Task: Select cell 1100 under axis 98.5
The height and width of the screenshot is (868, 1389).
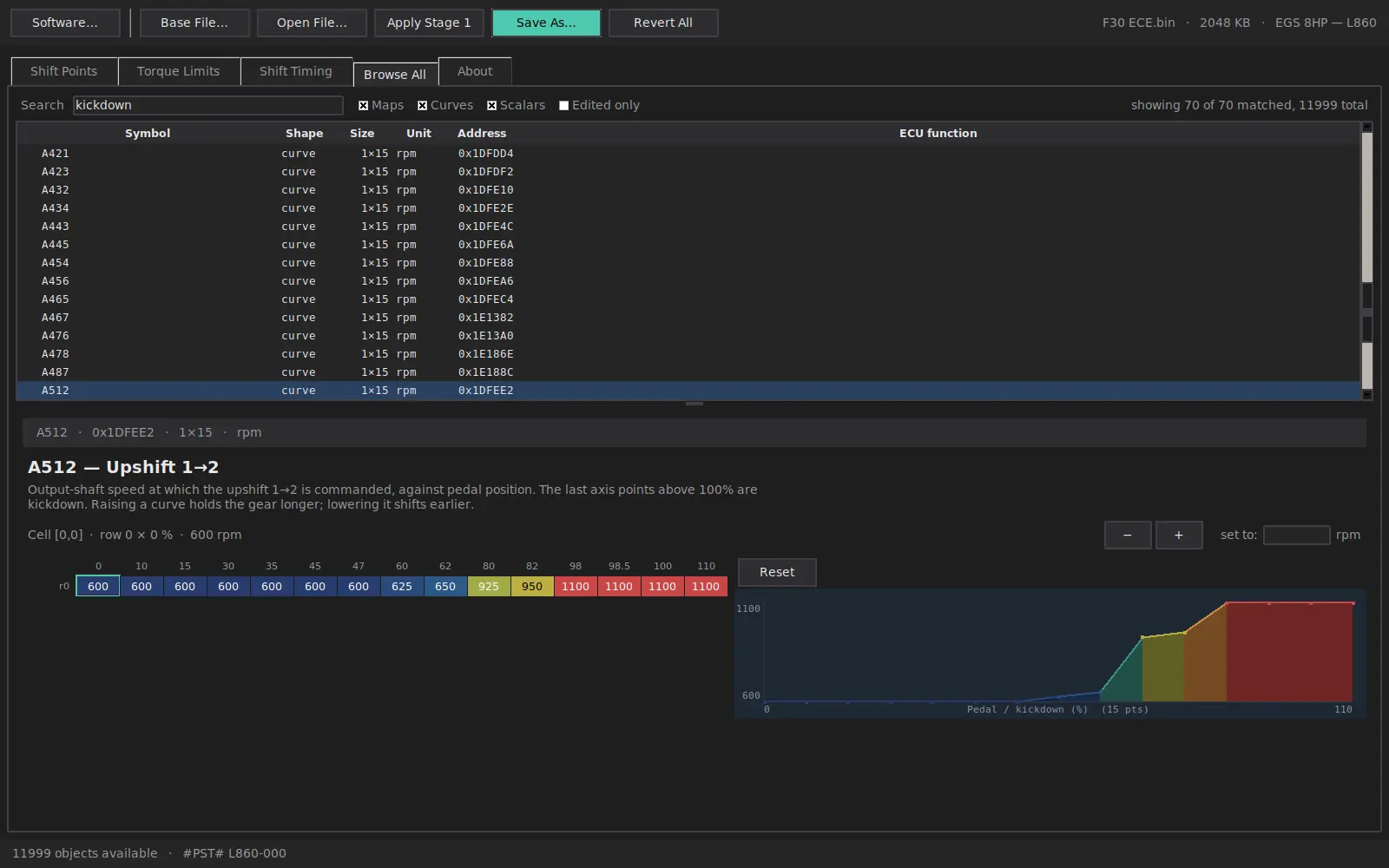Action: point(619,587)
